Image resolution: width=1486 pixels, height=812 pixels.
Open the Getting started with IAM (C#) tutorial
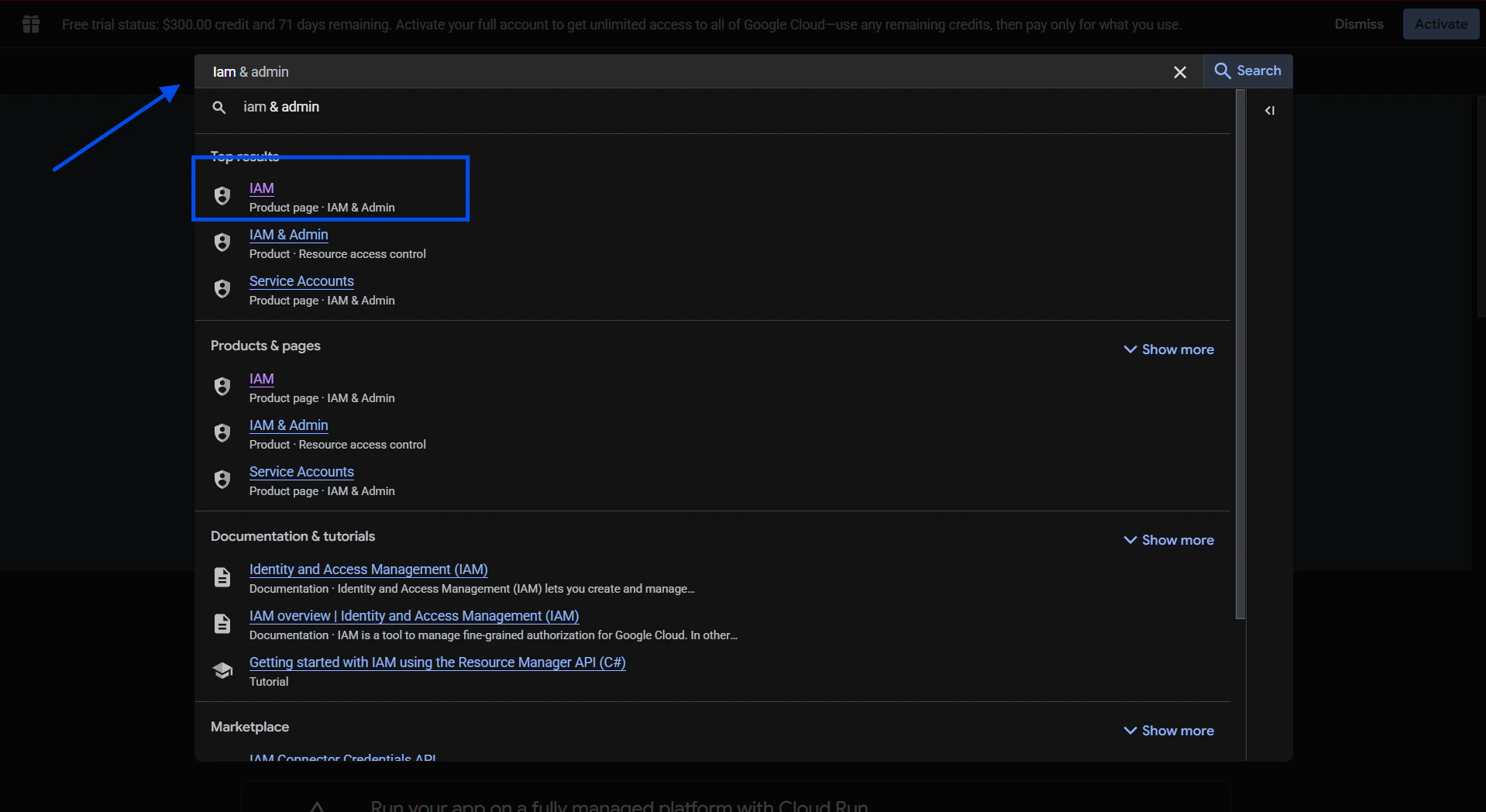(437, 662)
